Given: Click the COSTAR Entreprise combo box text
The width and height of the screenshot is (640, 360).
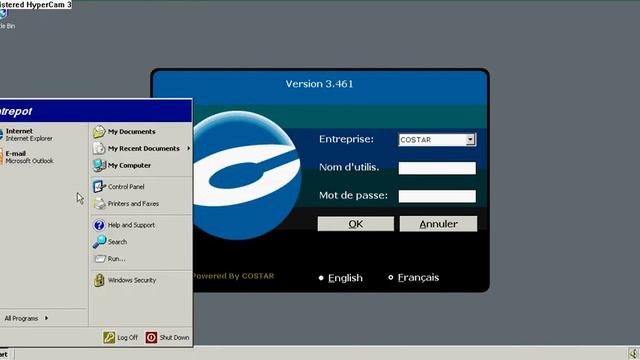Looking at the screenshot, I should tap(416, 140).
